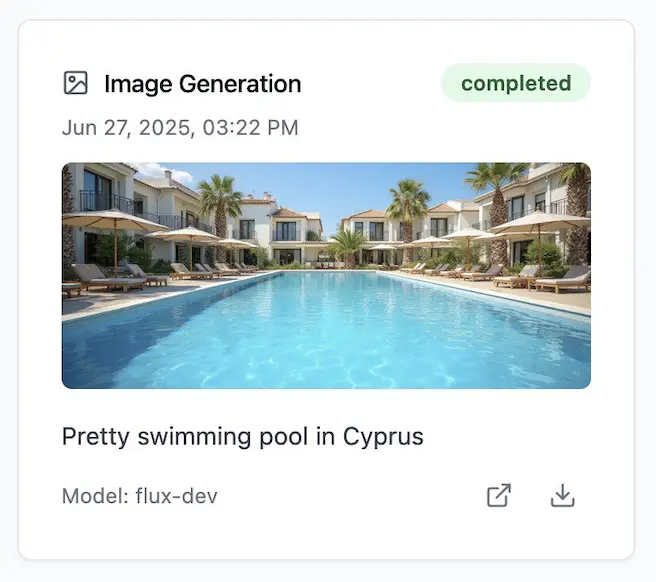The image size is (656, 582).
Task: Click the image icon beside Image Generation
Action: (x=76, y=84)
